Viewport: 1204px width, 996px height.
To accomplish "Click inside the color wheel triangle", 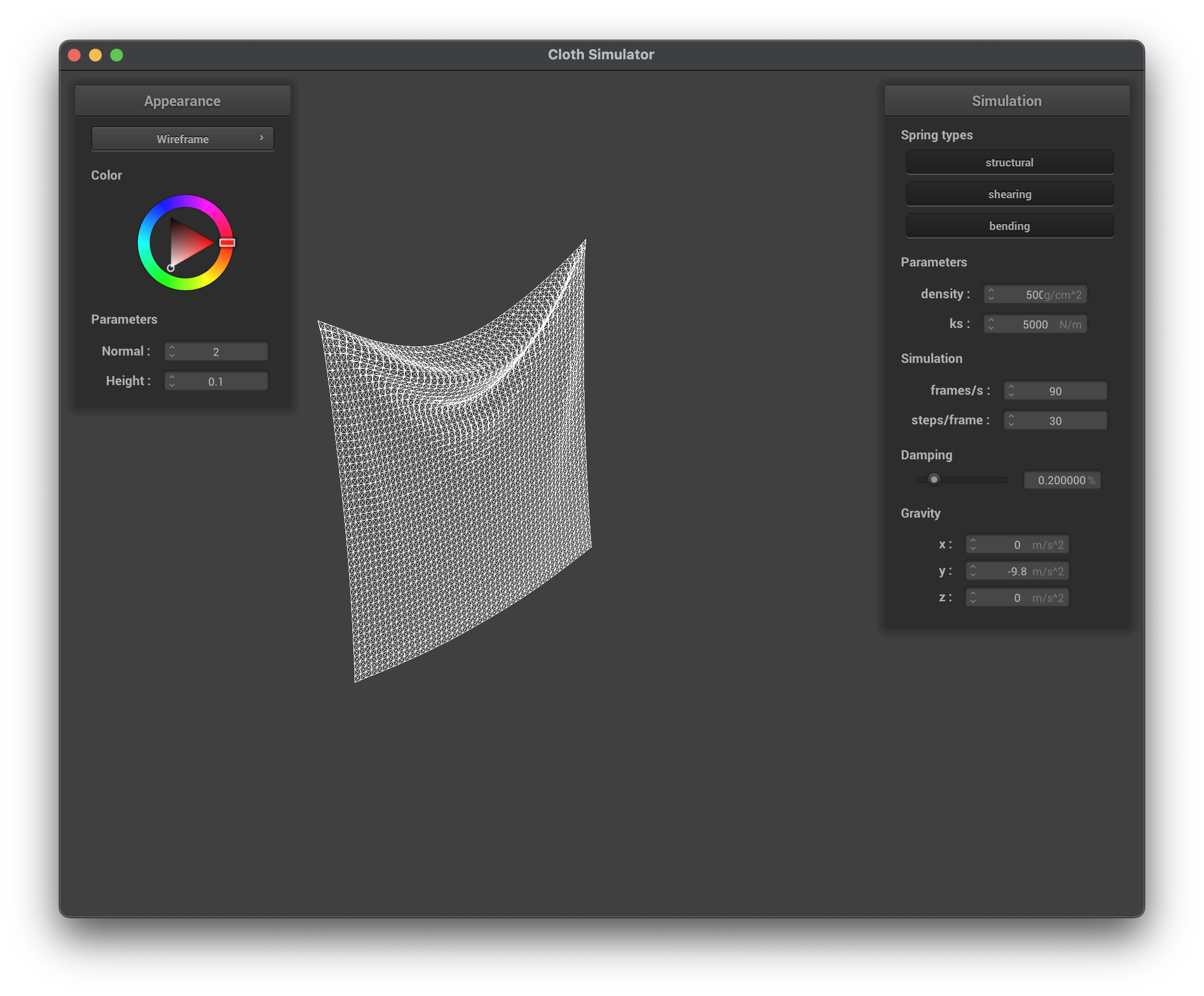I will (x=187, y=244).
